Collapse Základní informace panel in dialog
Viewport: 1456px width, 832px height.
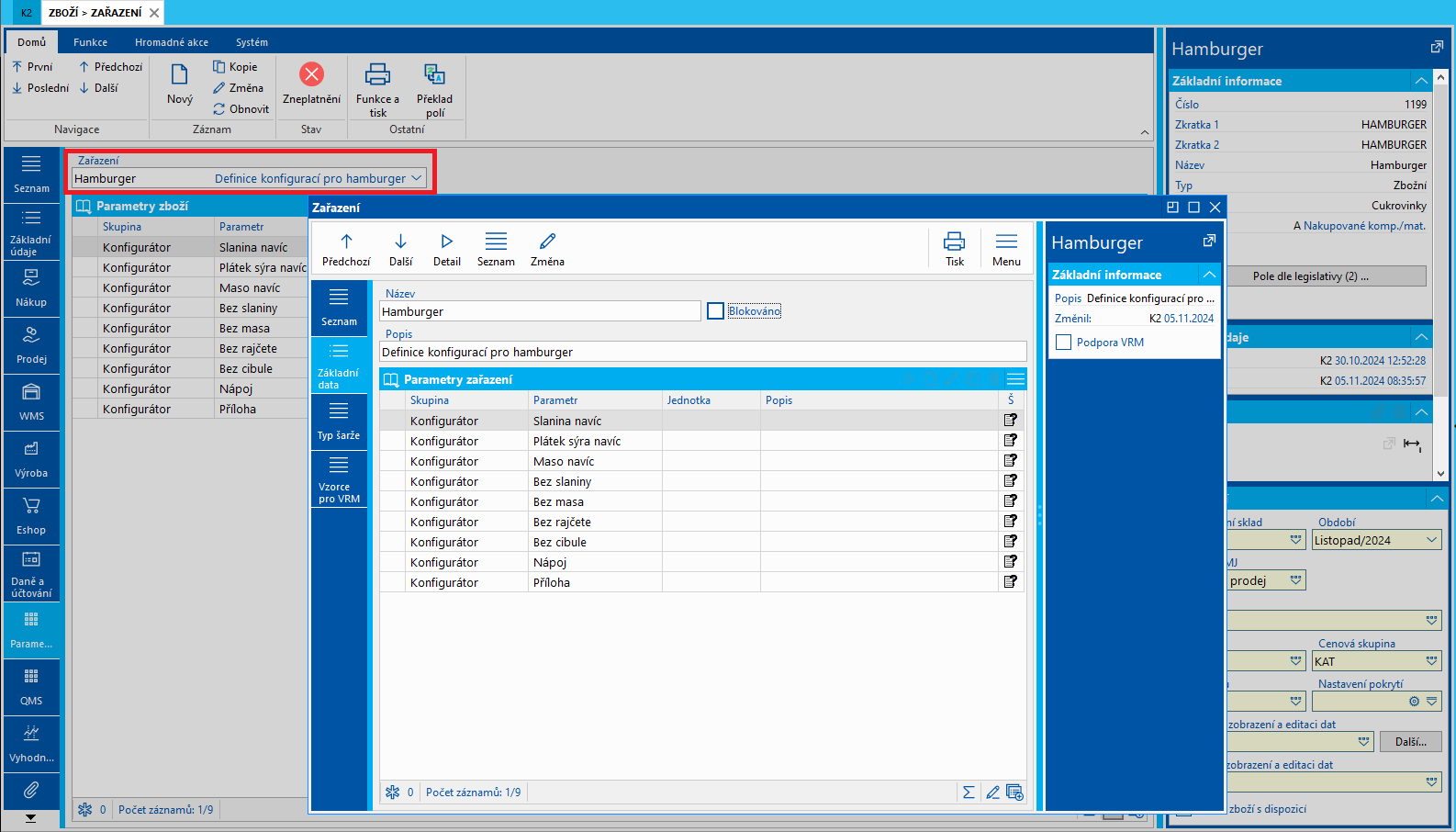click(1209, 275)
